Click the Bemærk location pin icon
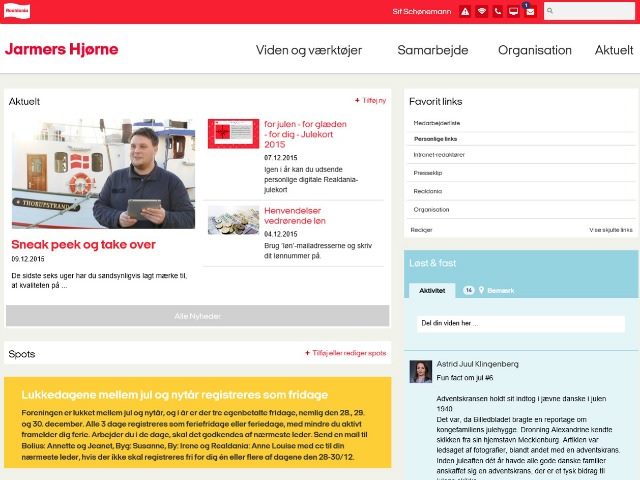The image size is (640, 480). [x=483, y=290]
